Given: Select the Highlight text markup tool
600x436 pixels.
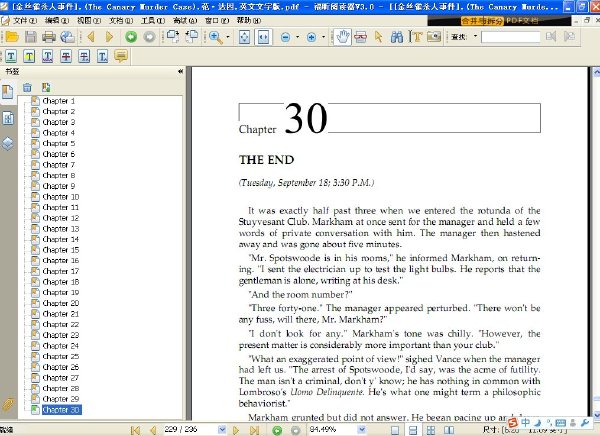Looking at the screenshot, I should click(29, 57).
